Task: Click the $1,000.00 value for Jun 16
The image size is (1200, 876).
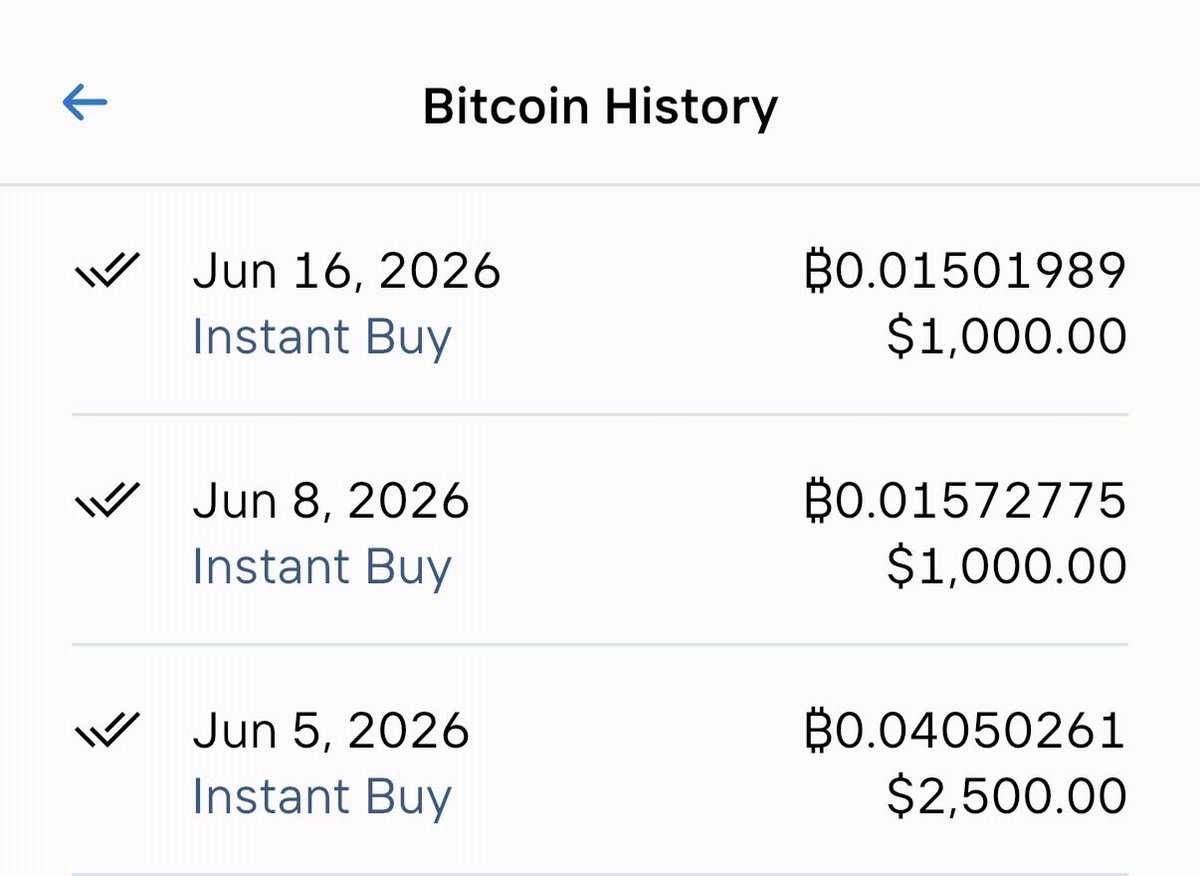Action: coord(1007,338)
